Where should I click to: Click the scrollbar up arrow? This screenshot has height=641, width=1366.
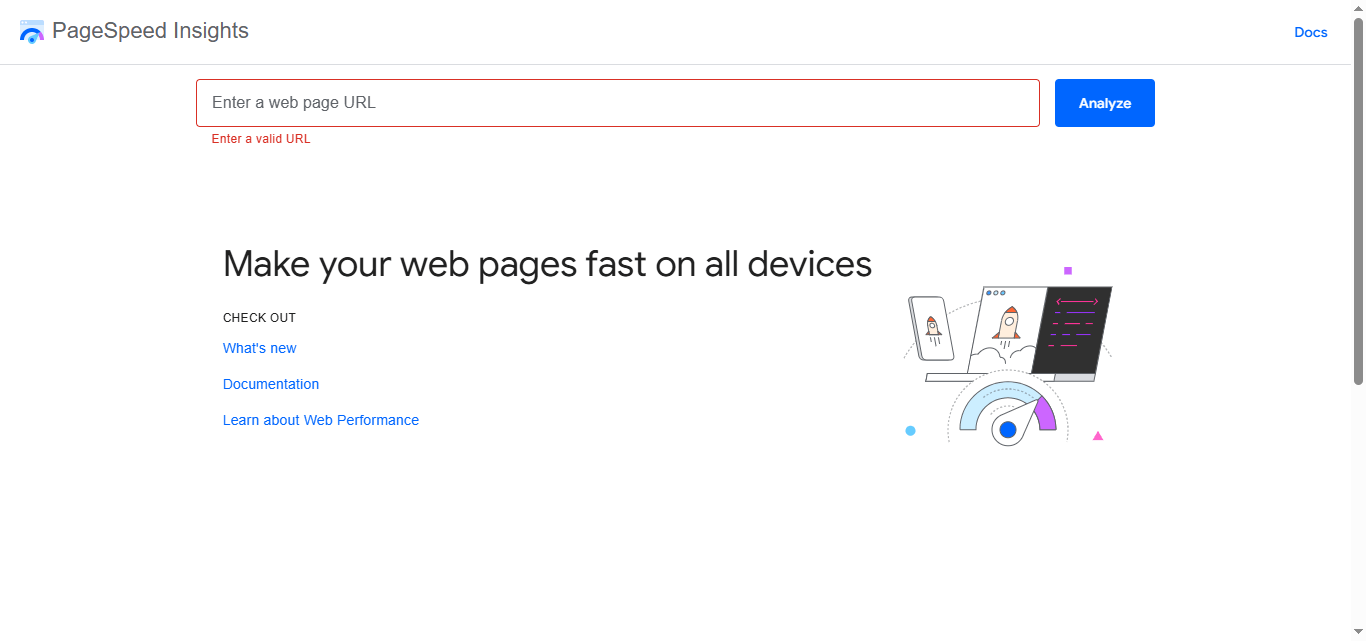pyautogui.click(x=1358, y=7)
